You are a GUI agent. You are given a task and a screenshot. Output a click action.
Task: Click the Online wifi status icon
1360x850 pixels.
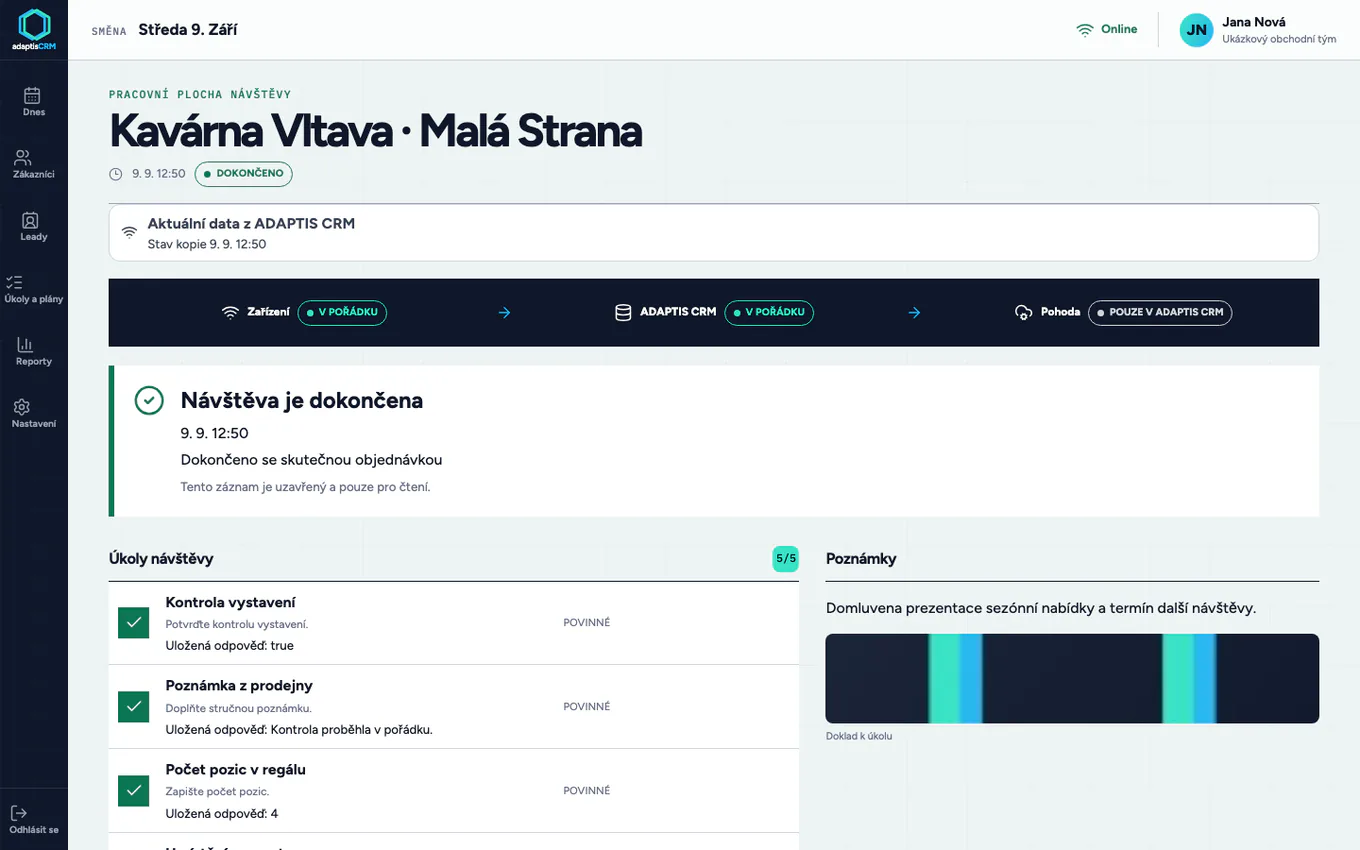click(x=1085, y=30)
